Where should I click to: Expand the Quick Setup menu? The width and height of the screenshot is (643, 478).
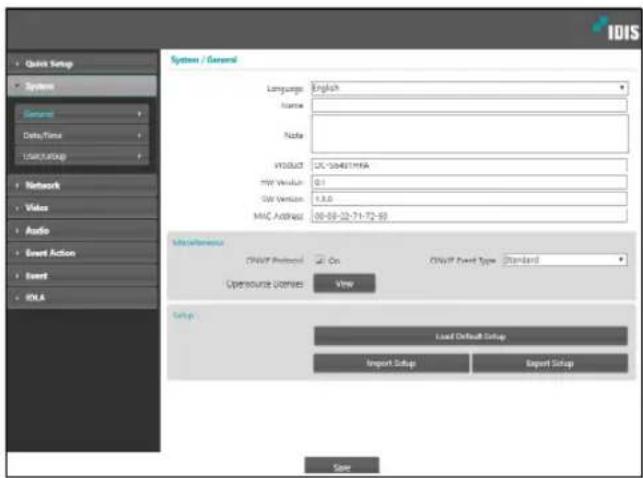pyautogui.click(x=82, y=64)
